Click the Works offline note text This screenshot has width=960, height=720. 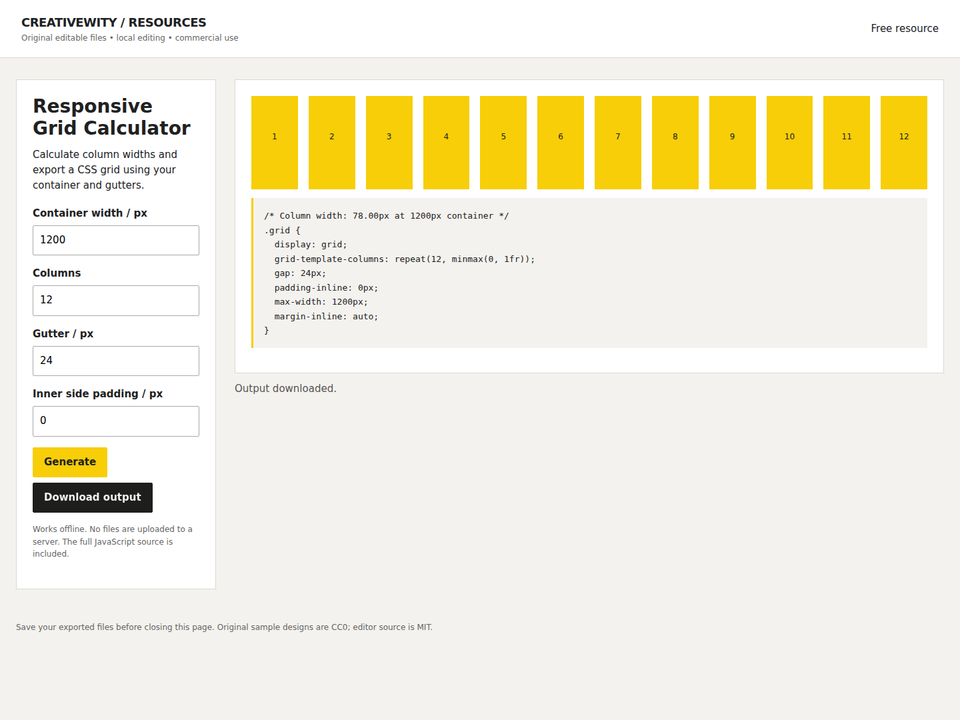point(113,541)
